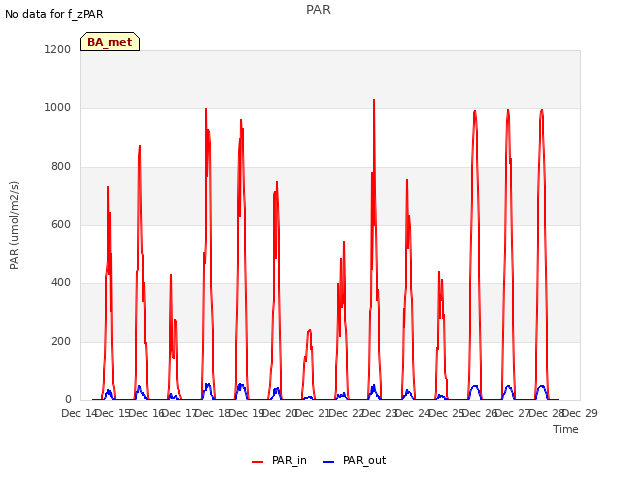Click the blue PAR_out bump on Dec 25
The image size is (640, 480).
click(475, 387)
